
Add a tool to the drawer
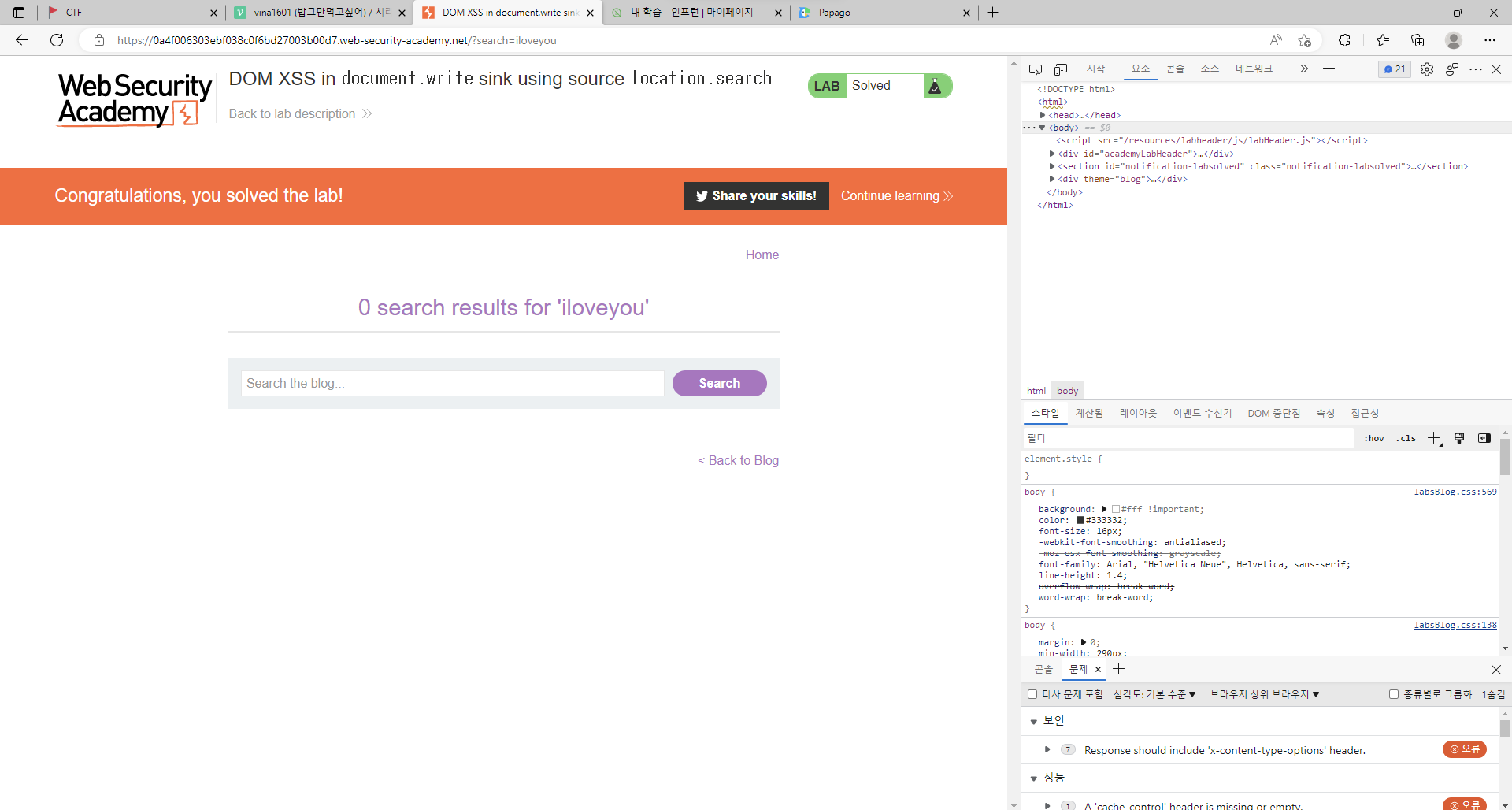[x=1118, y=669]
